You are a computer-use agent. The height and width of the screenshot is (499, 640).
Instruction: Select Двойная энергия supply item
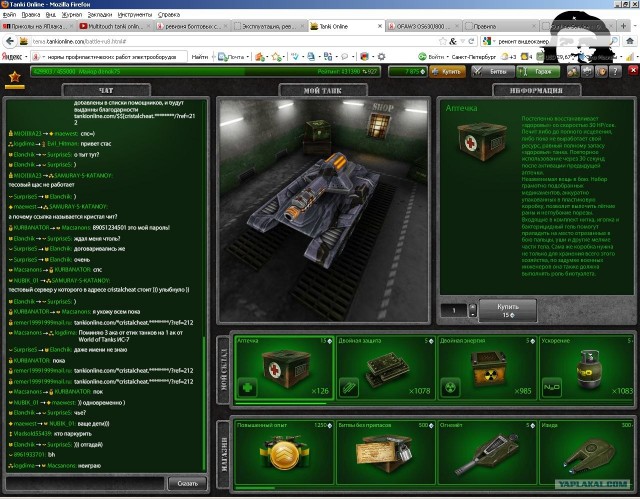click(487, 368)
